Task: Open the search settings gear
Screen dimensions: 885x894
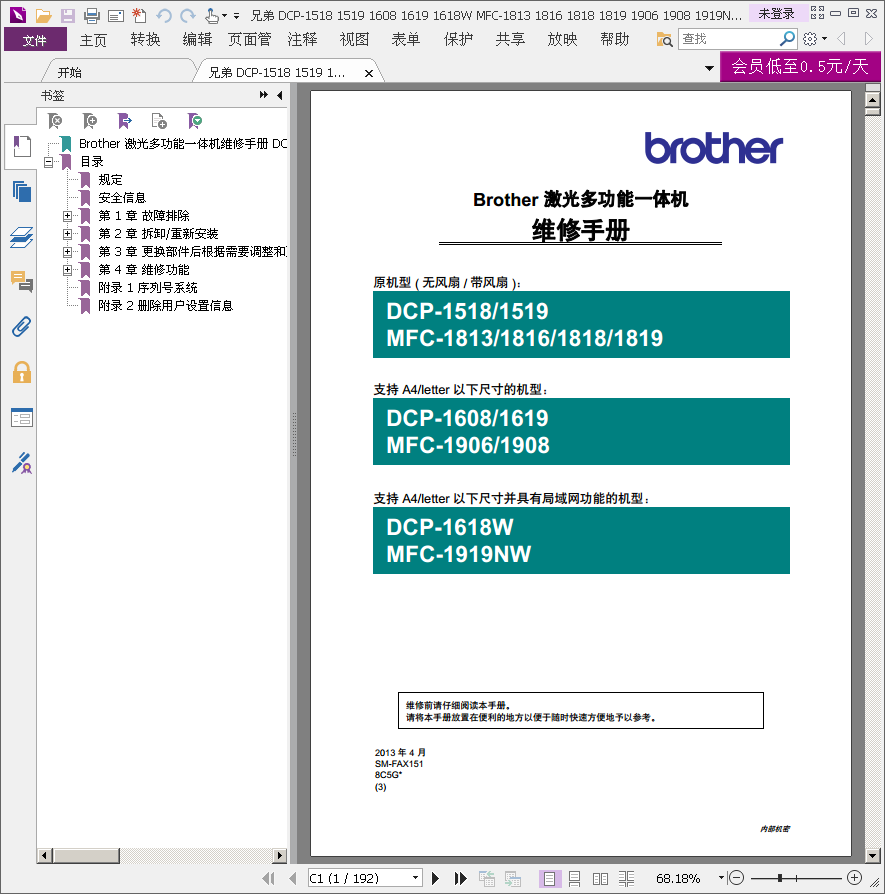Action: tap(810, 39)
